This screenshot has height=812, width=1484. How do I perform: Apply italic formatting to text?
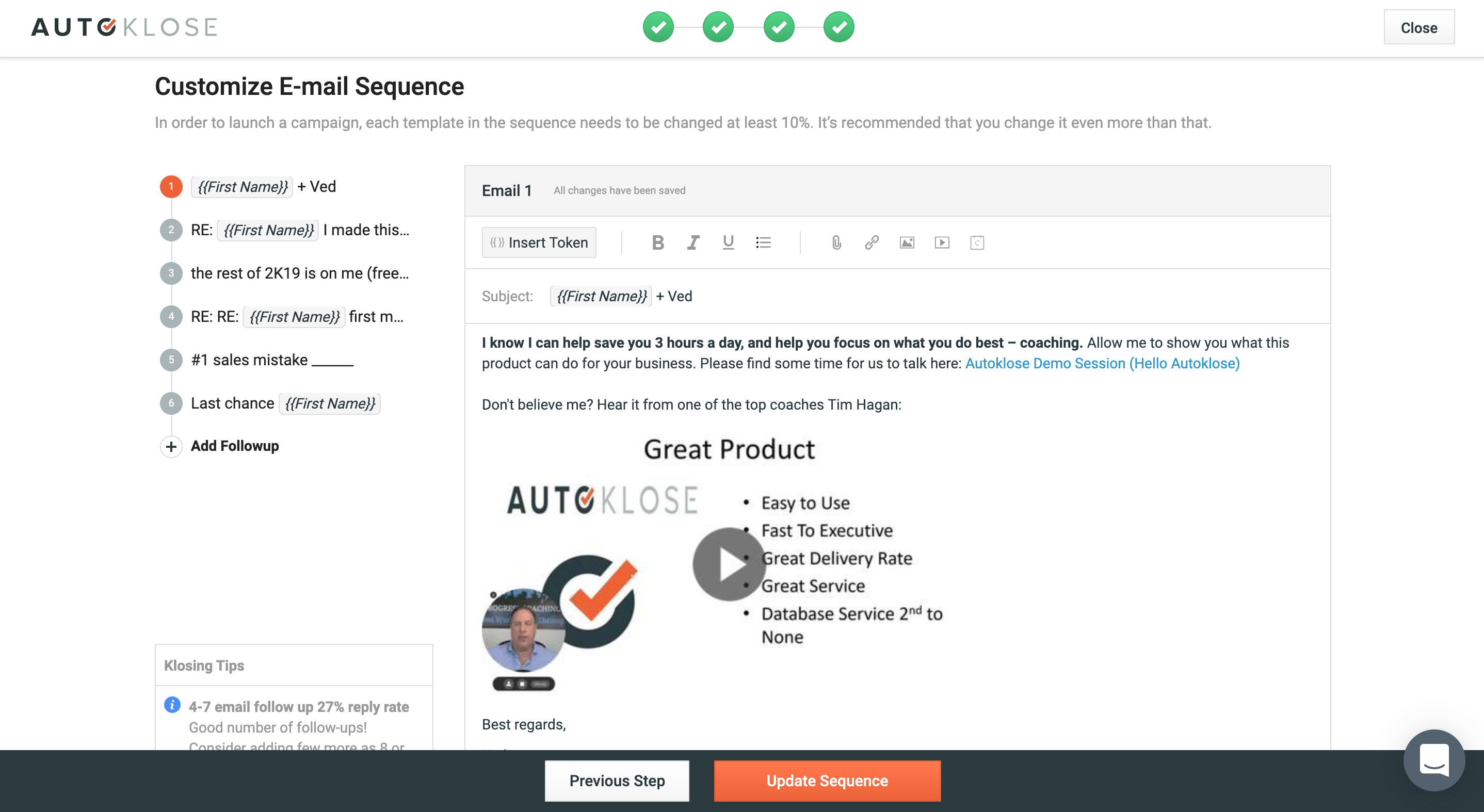[x=693, y=242]
